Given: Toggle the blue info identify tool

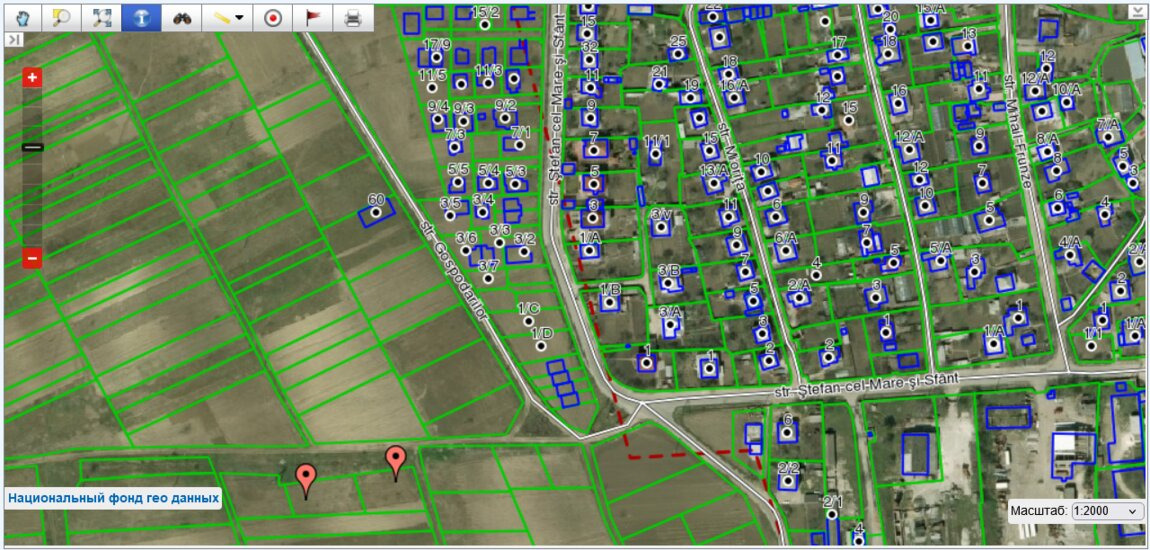Looking at the screenshot, I should (140, 17).
